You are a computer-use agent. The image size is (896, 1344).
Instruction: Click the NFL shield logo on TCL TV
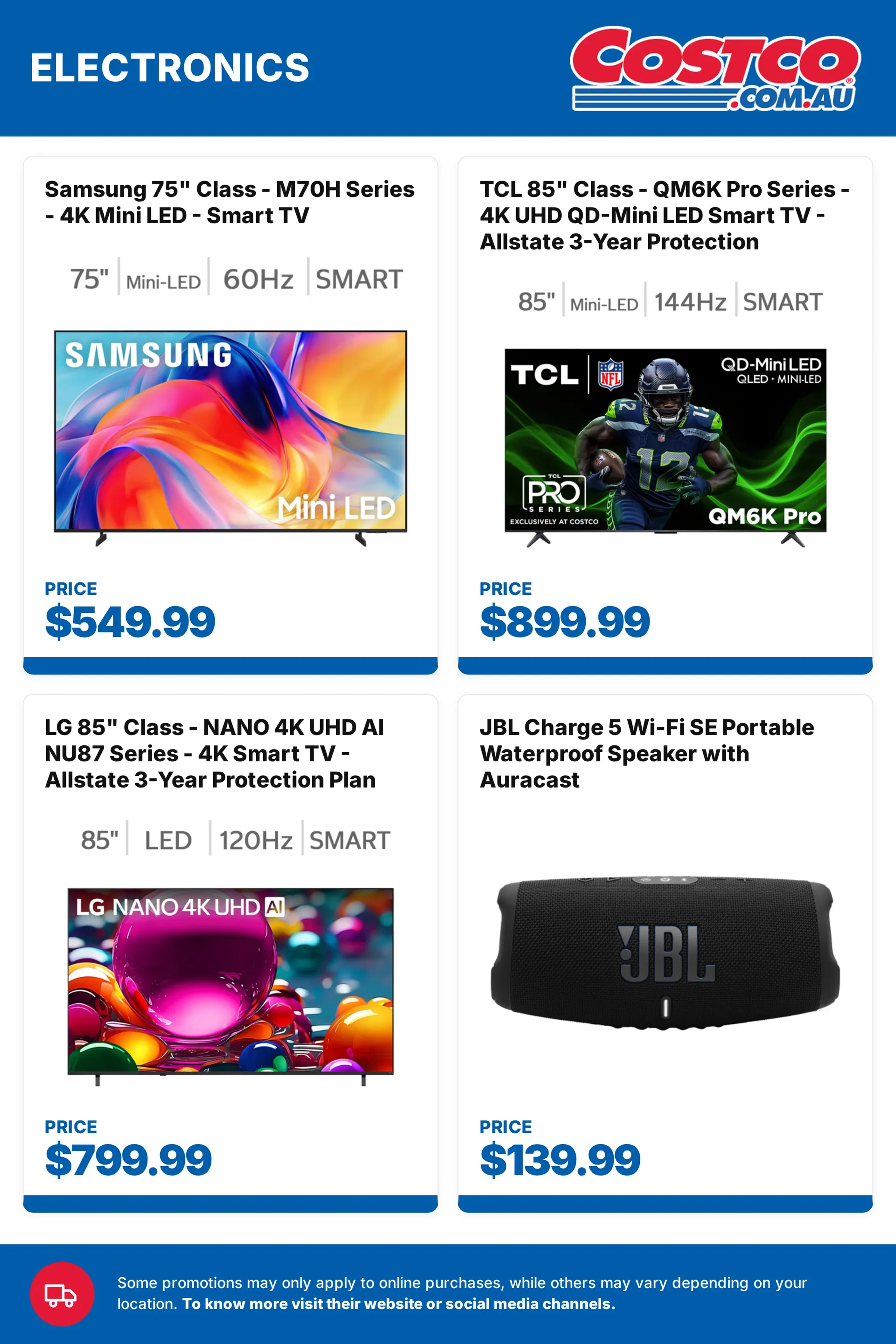click(x=610, y=374)
